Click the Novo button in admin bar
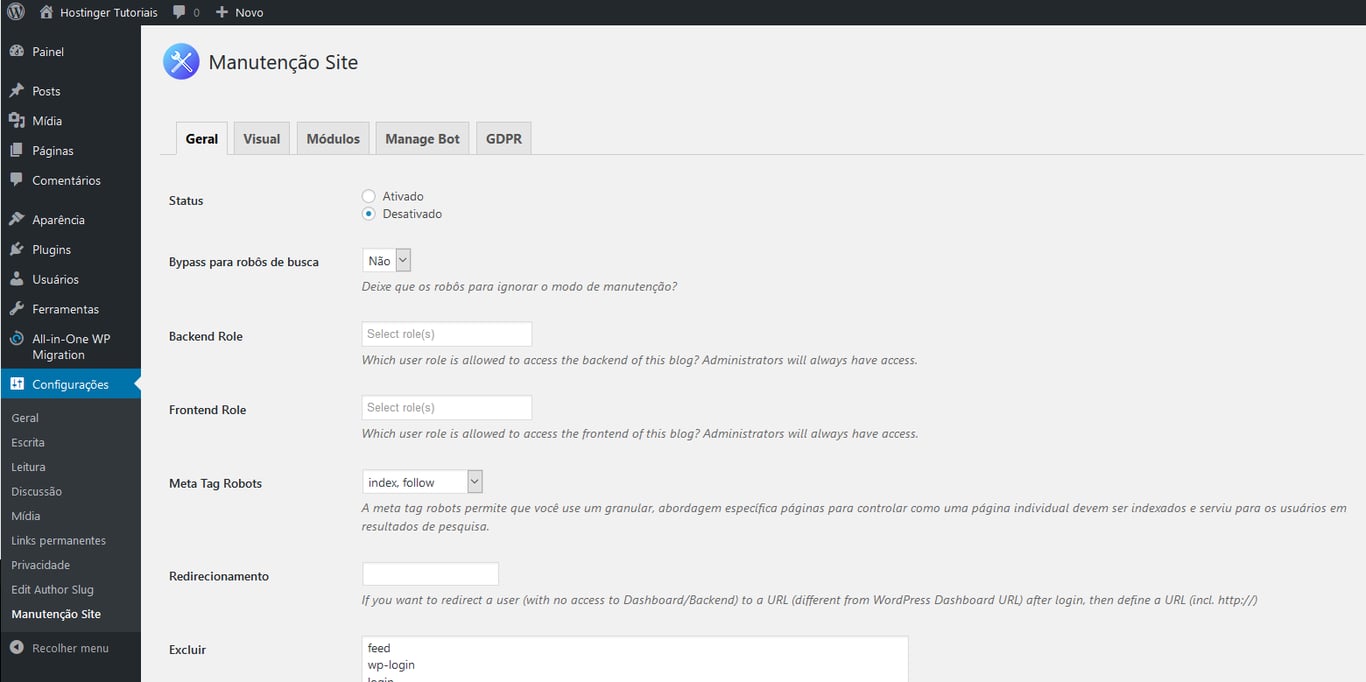 point(240,12)
